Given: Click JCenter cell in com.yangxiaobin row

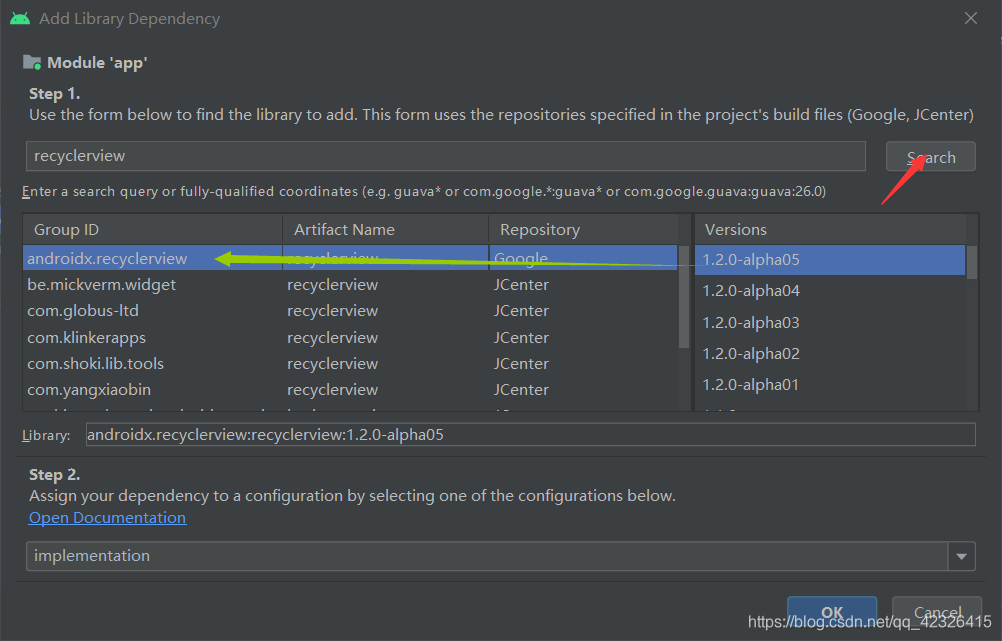Looking at the screenshot, I should [x=521, y=390].
